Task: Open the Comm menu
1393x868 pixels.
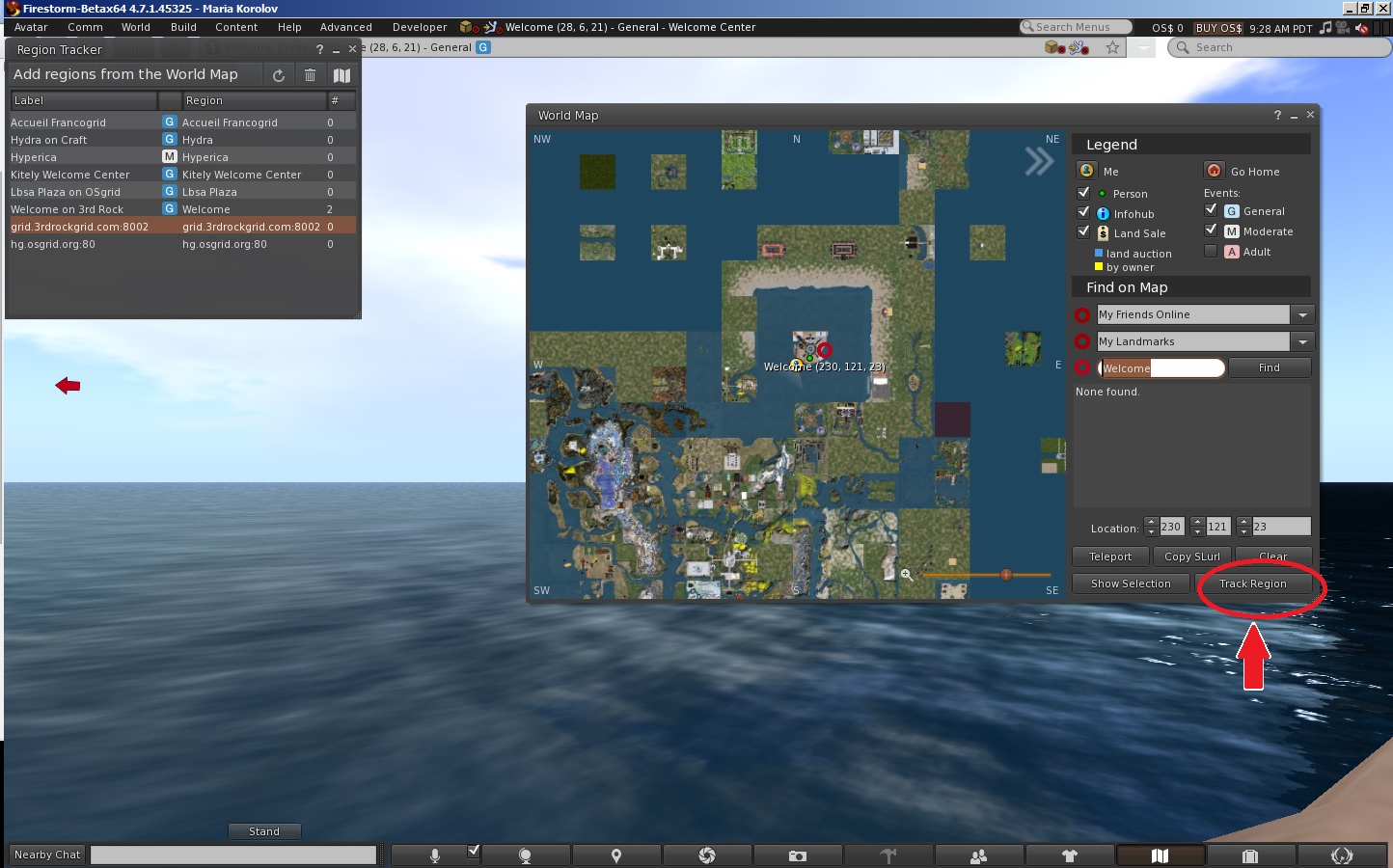Action: [85, 27]
